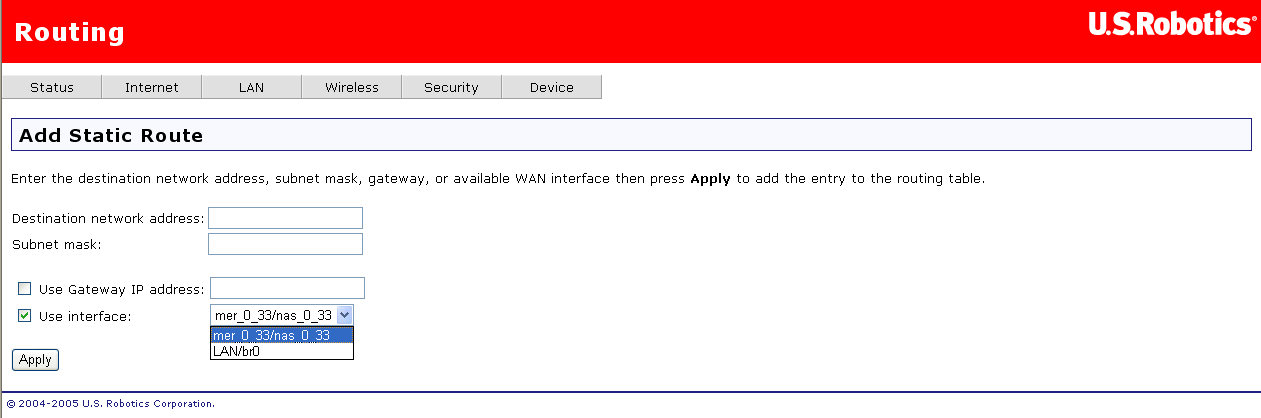Switch to the Internet tab
The height and width of the screenshot is (418, 1261).
pyautogui.click(x=152, y=88)
